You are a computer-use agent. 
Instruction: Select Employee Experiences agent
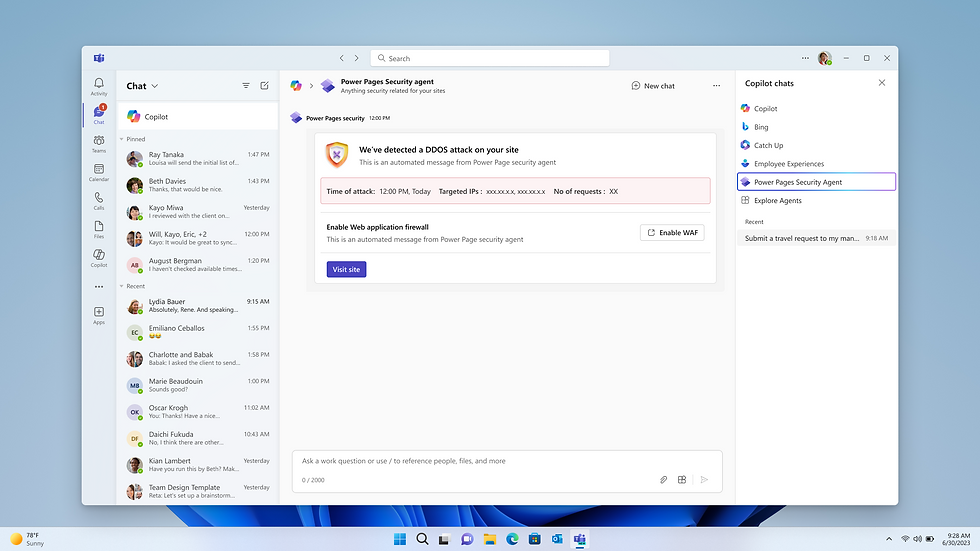click(816, 164)
